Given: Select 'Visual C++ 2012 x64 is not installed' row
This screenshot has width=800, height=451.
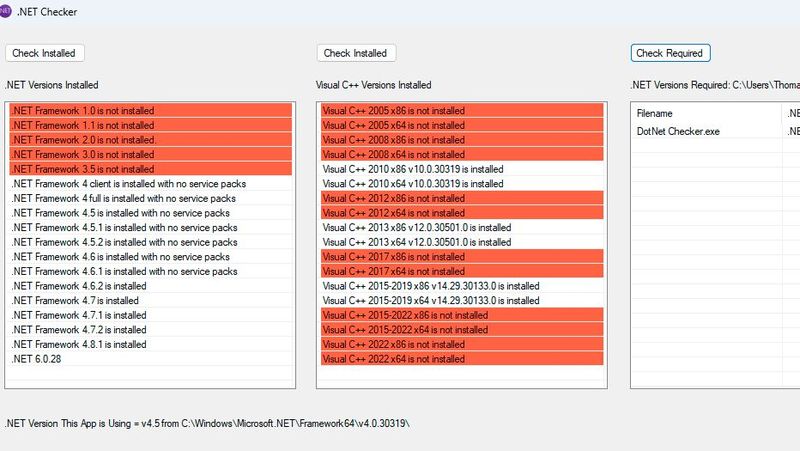Looking at the screenshot, I should coord(462,213).
